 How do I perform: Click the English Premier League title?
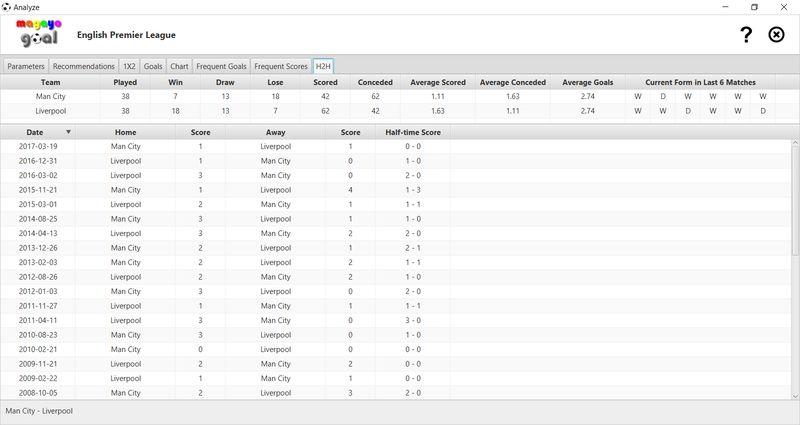click(126, 35)
